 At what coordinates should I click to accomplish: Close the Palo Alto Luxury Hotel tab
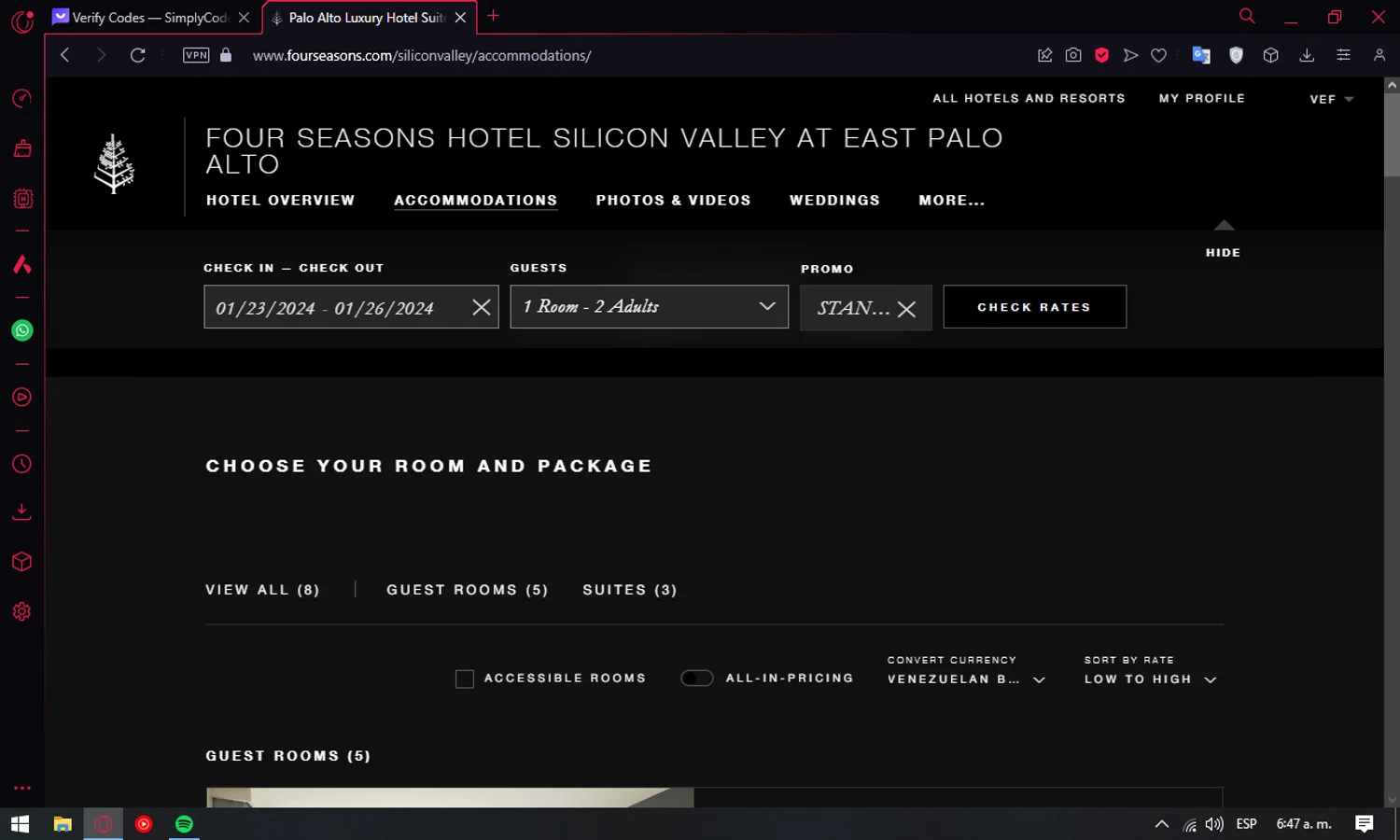pos(460,18)
